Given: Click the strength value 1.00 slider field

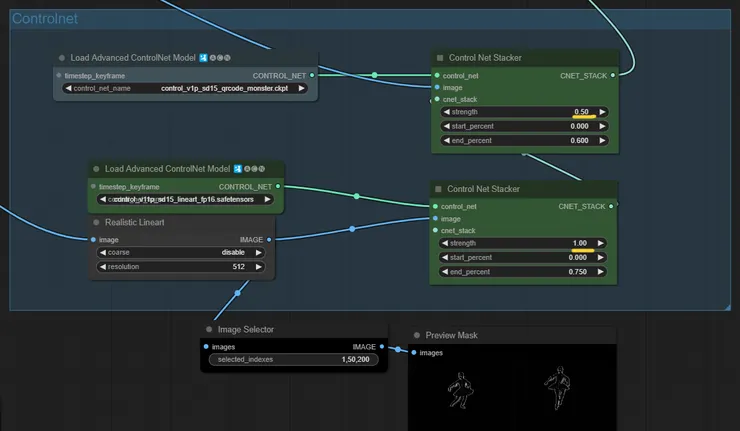Looking at the screenshot, I should click(x=522, y=243).
